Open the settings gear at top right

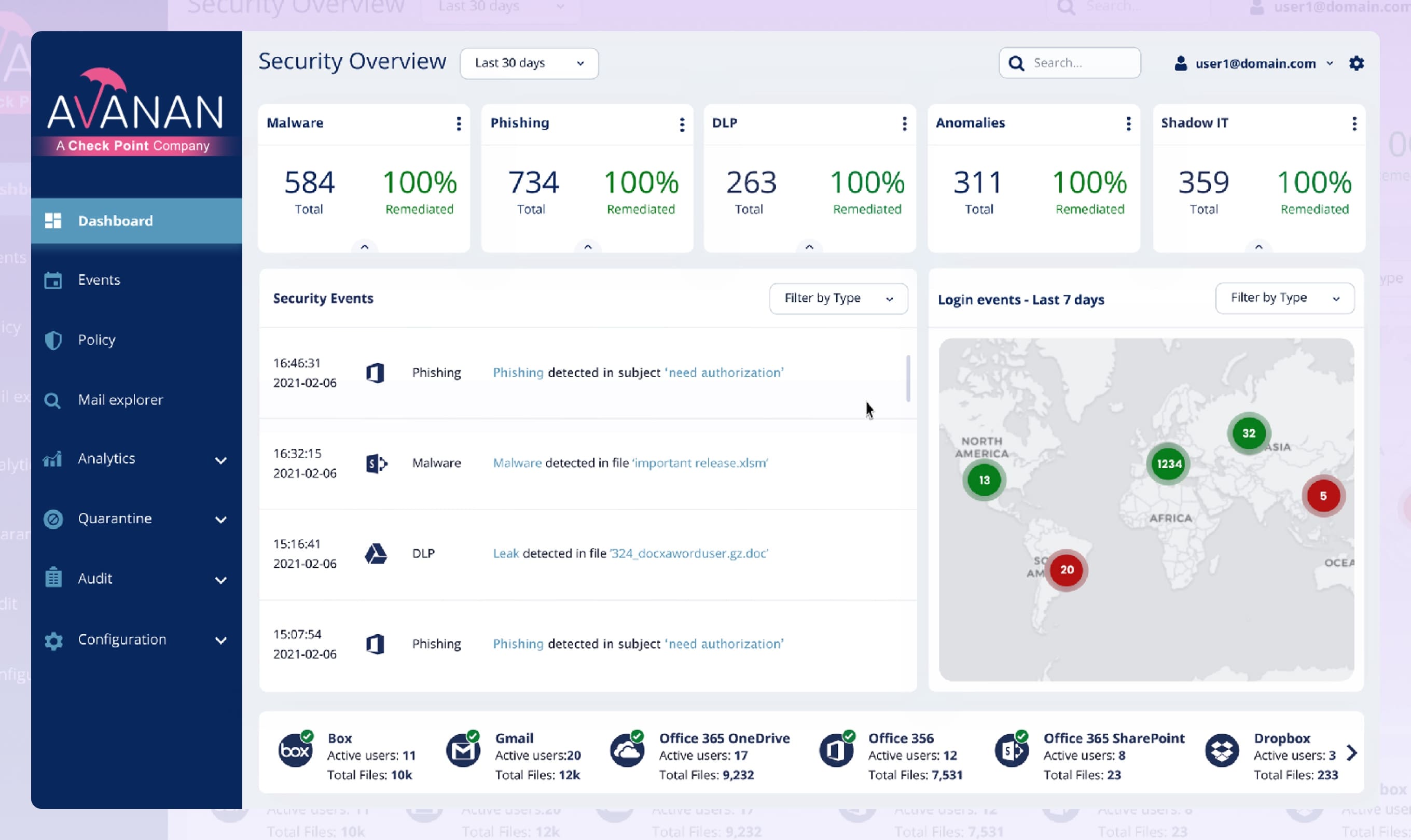pyautogui.click(x=1357, y=63)
